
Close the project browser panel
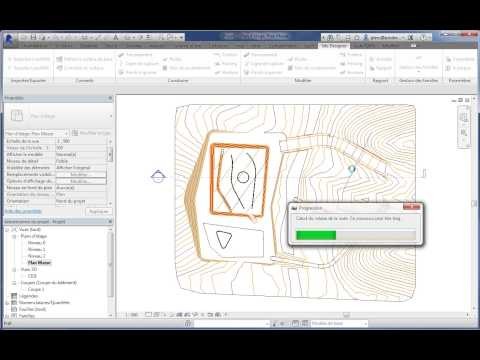(110, 221)
